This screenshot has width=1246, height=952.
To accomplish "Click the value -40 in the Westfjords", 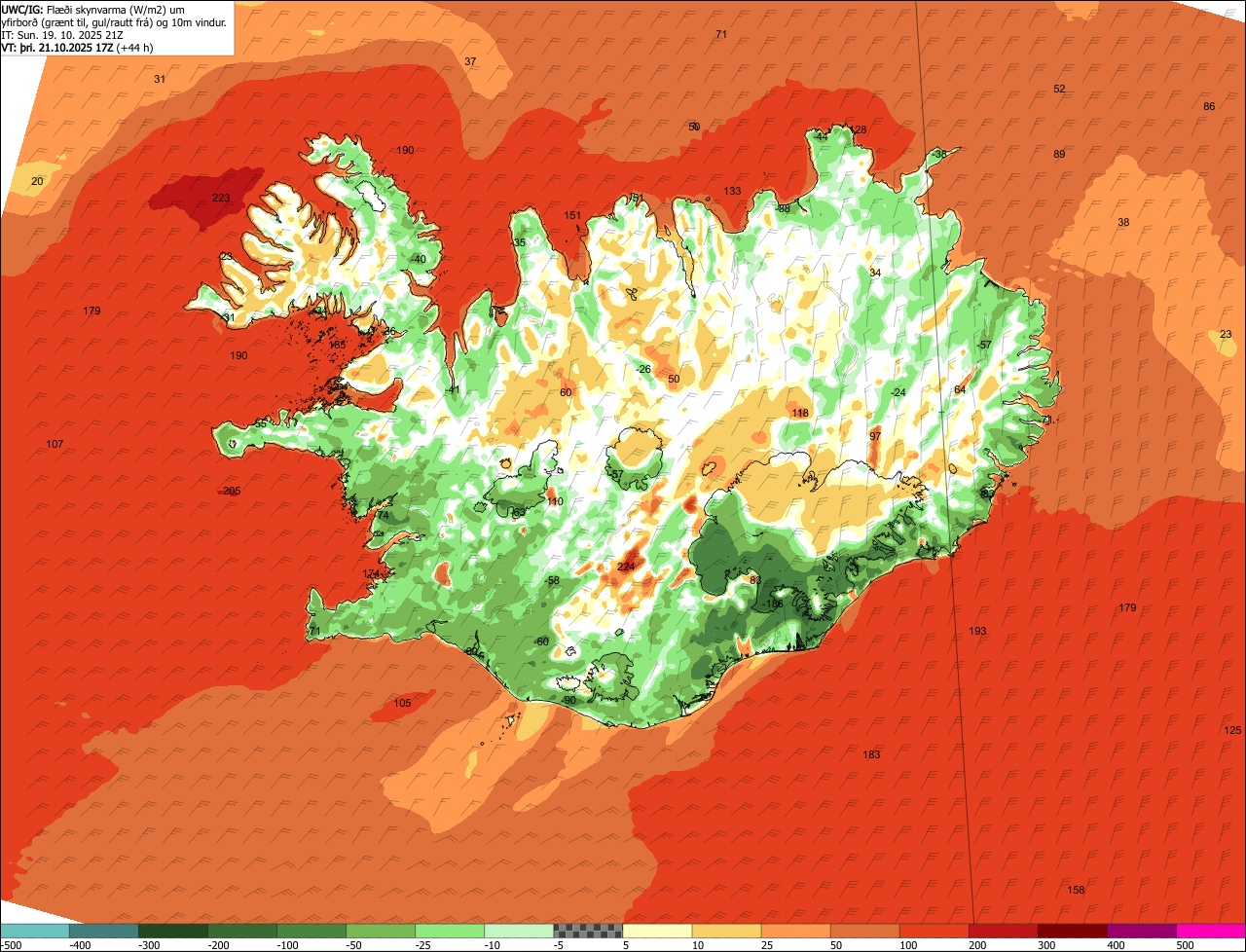I will coord(419,259).
